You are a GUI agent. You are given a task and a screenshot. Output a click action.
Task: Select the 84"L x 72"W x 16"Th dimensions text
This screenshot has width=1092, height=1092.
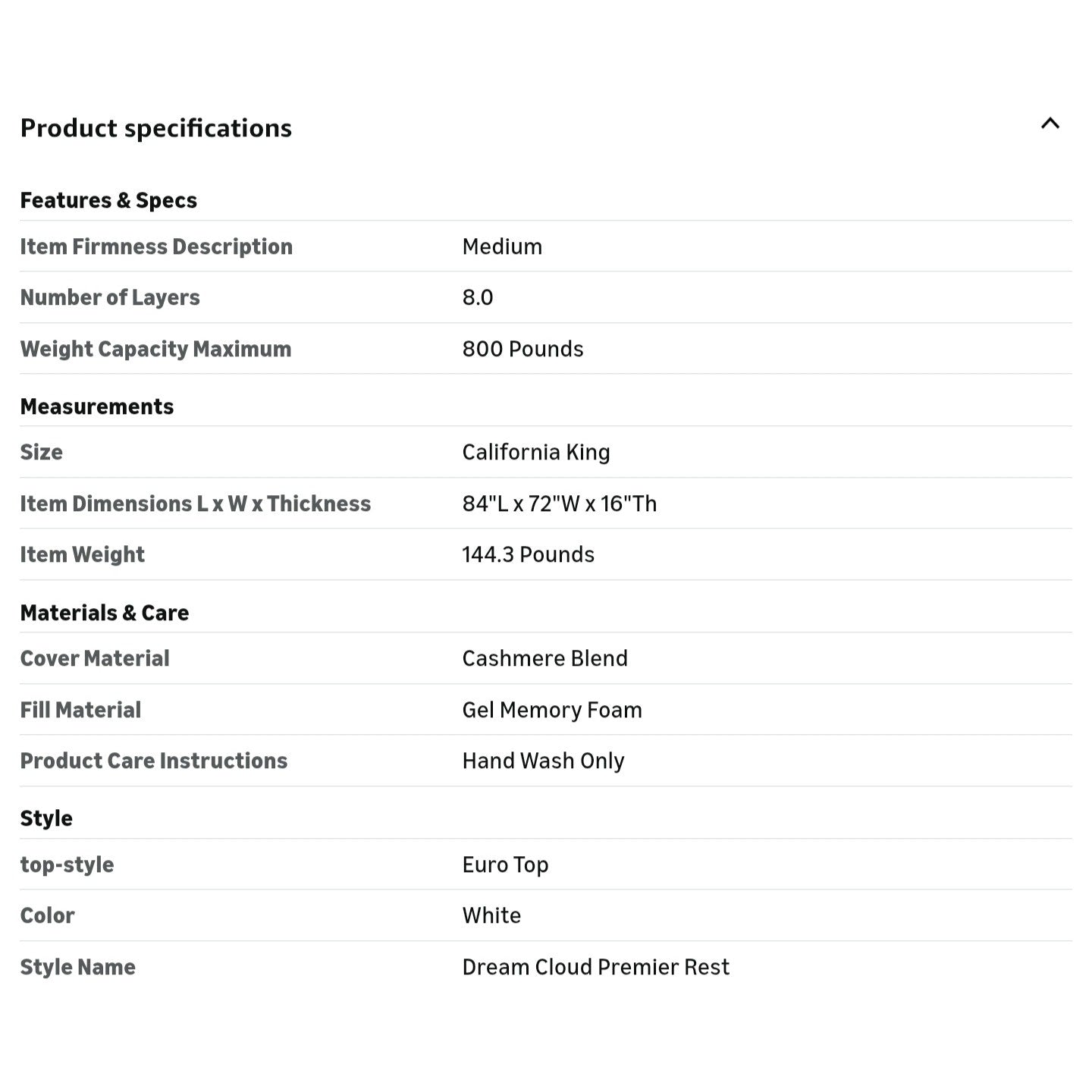[x=560, y=504]
